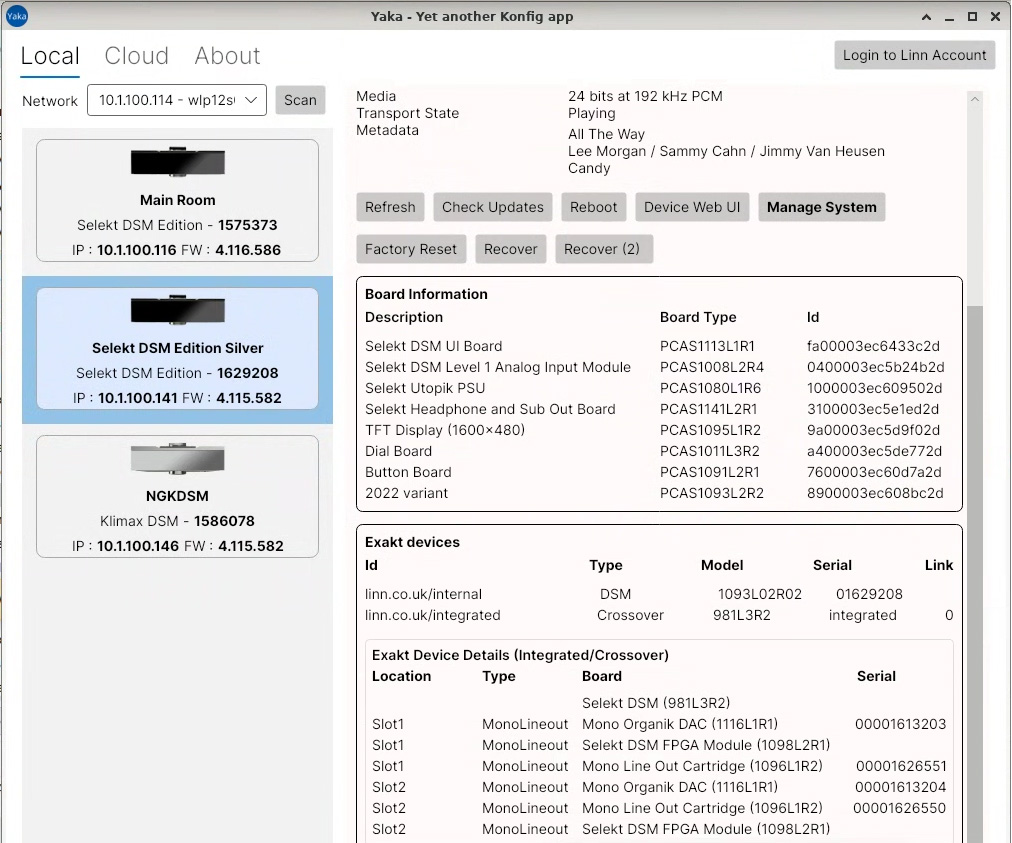Click the Check Updates button
This screenshot has height=843, width=1012.
493,207
